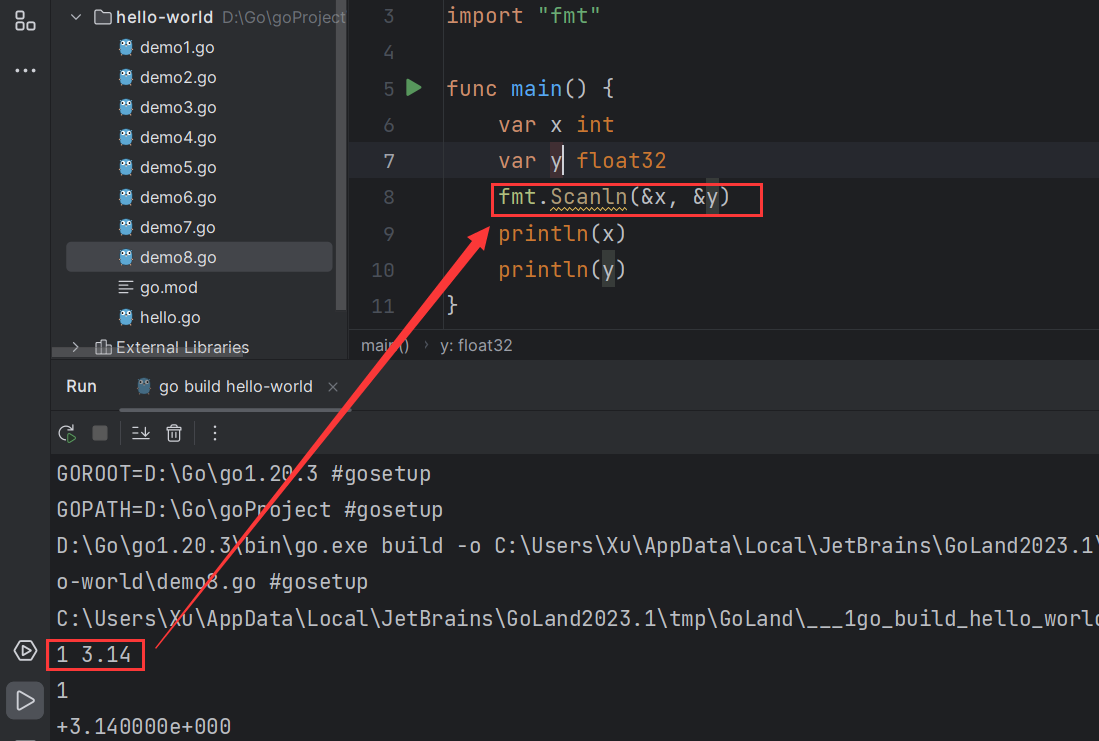
Task: Open demo6.go in the project tree
Action: click(x=177, y=198)
